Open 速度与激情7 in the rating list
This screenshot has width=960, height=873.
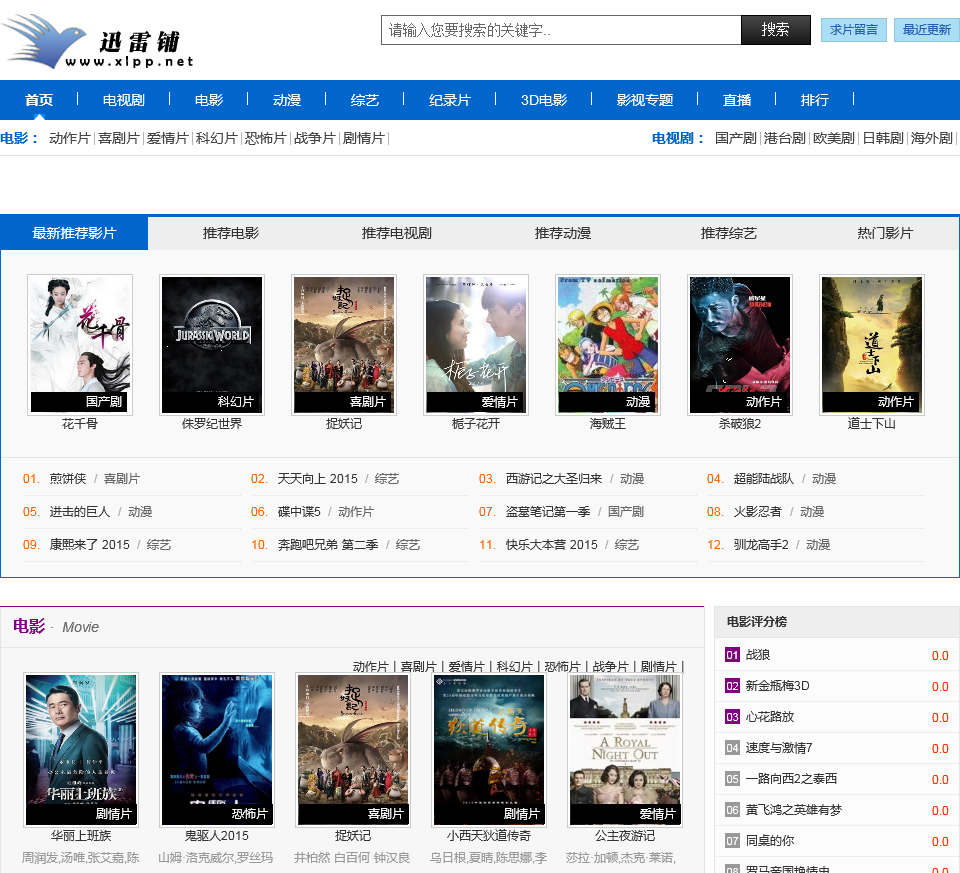779,748
